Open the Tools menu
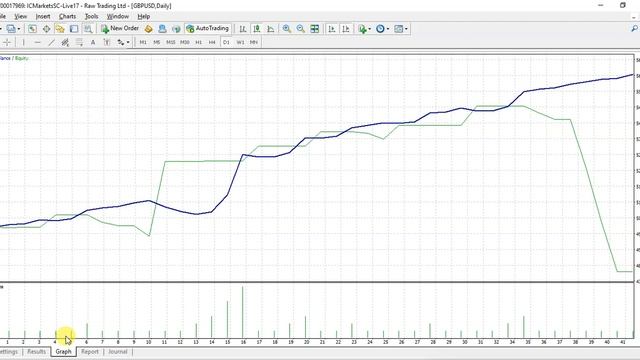 tap(91, 16)
